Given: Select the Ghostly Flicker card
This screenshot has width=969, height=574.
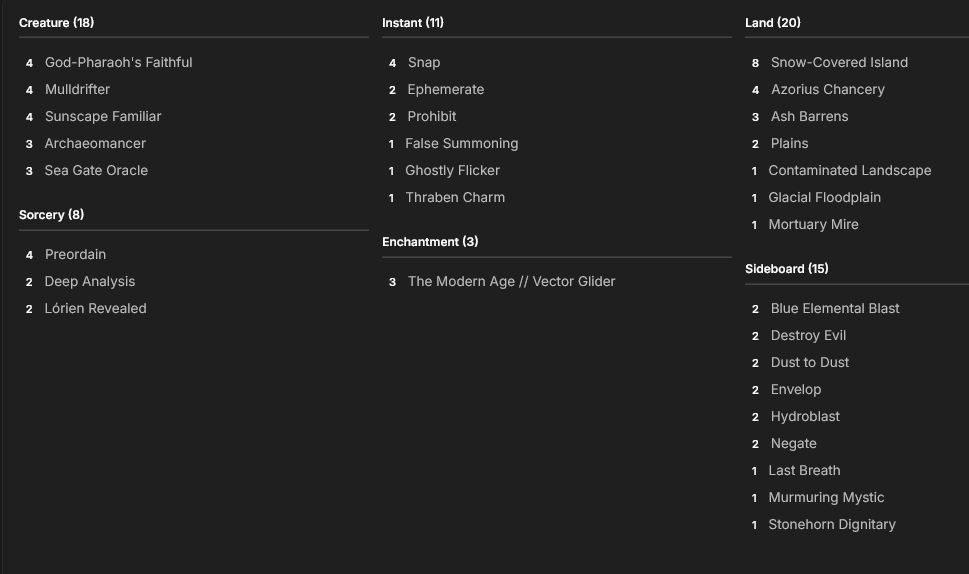Looking at the screenshot, I should pyautogui.click(x=452, y=171).
